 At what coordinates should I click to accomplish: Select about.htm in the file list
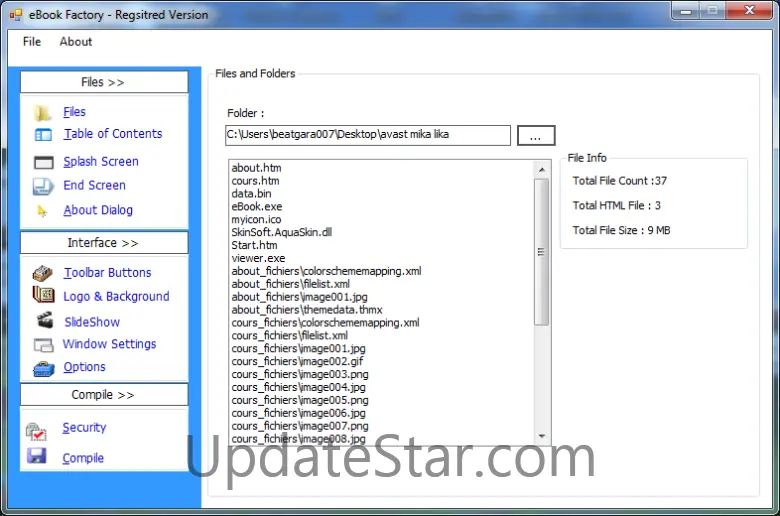pyautogui.click(x=256, y=168)
